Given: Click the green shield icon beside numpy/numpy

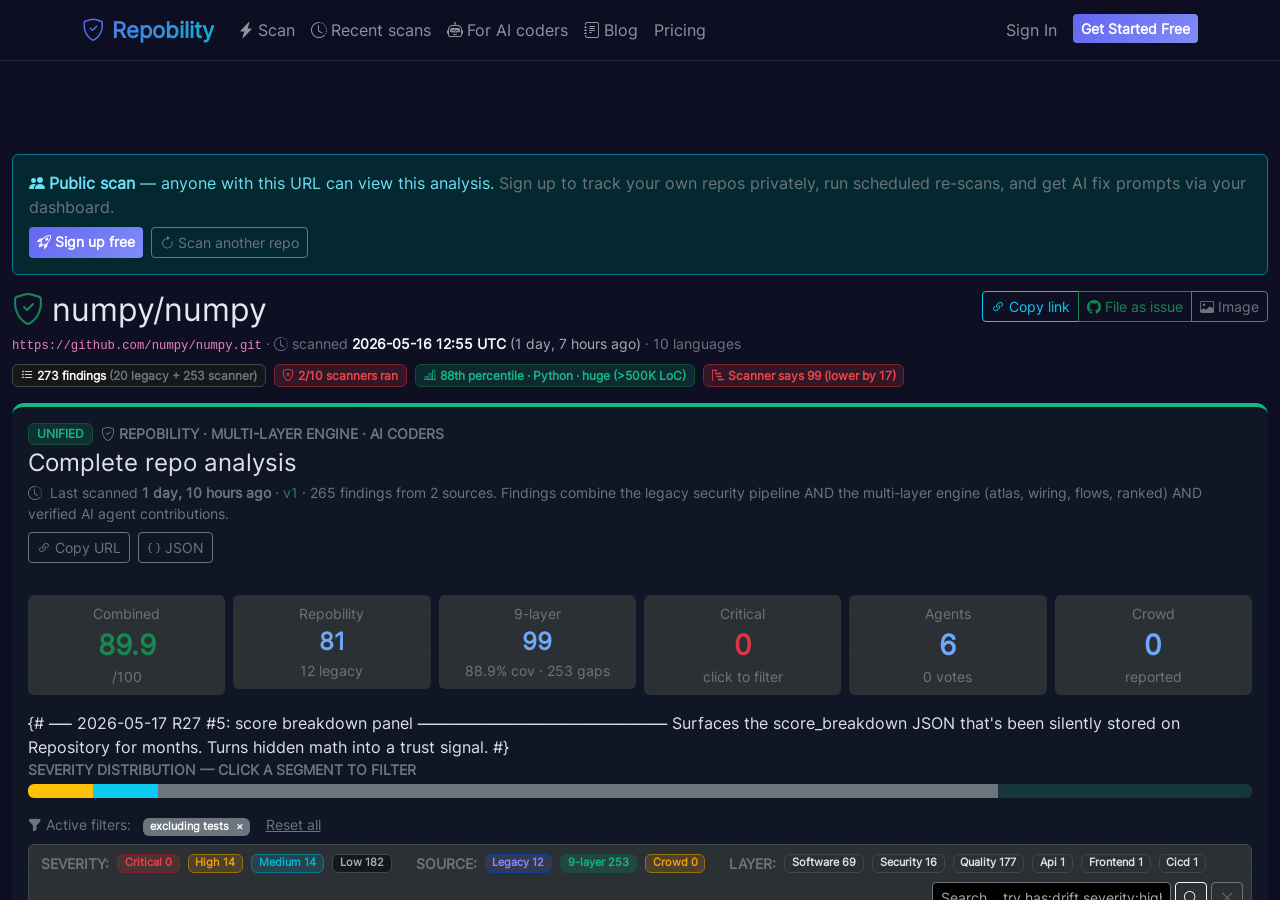Looking at the screenshot, I should click(28, 309).
